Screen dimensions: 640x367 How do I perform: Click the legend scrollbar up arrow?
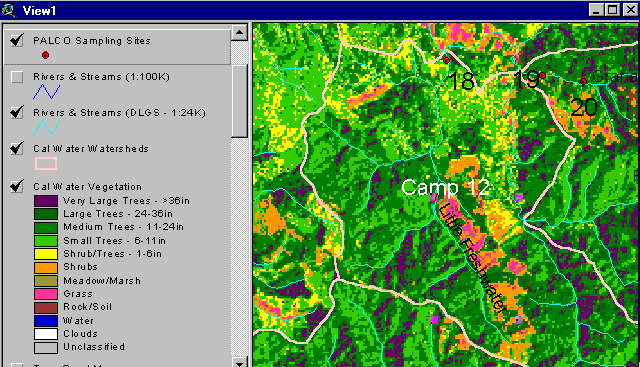[x=240, y=32]
